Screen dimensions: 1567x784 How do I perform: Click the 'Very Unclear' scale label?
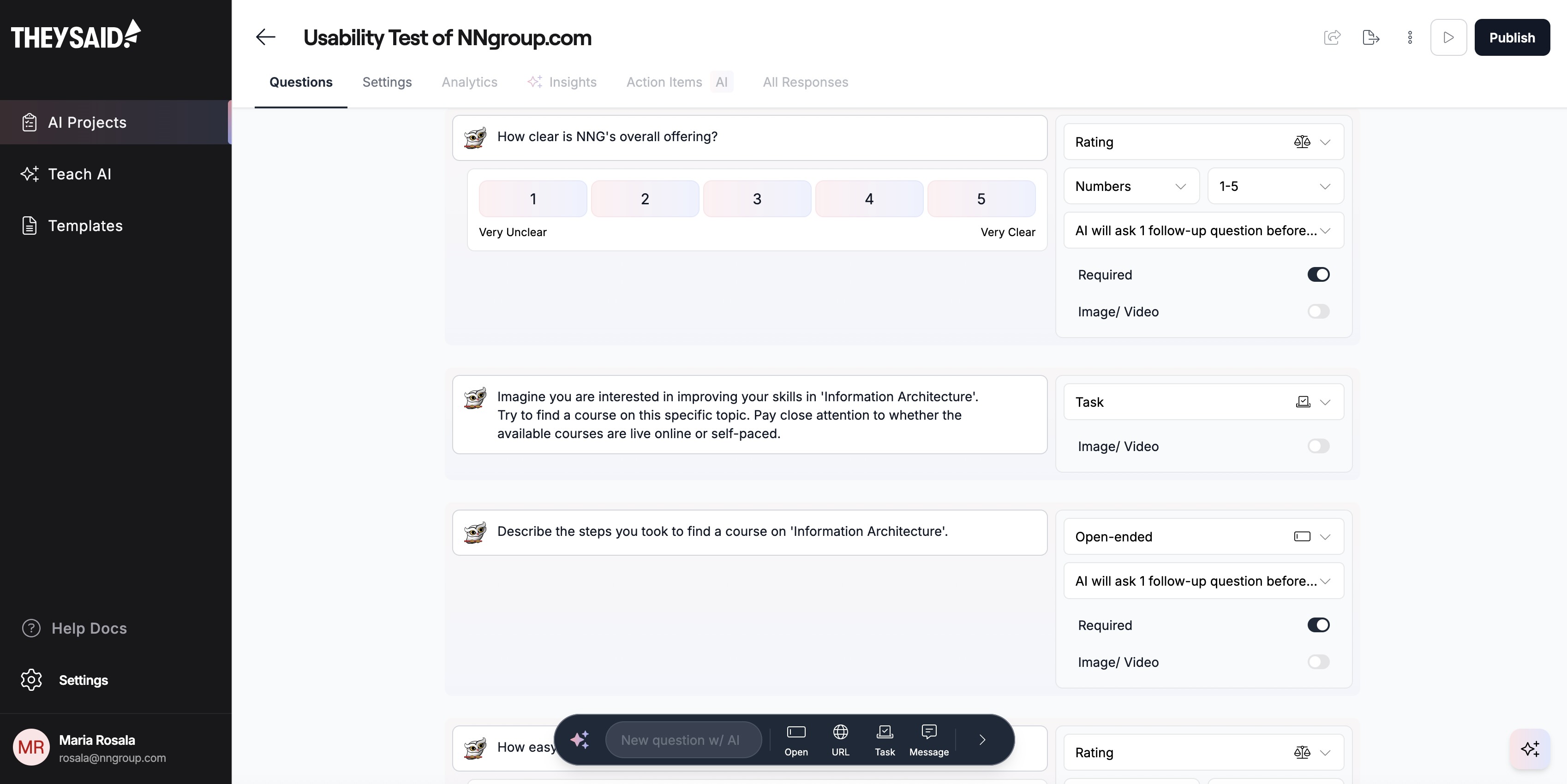coord(513,232)
